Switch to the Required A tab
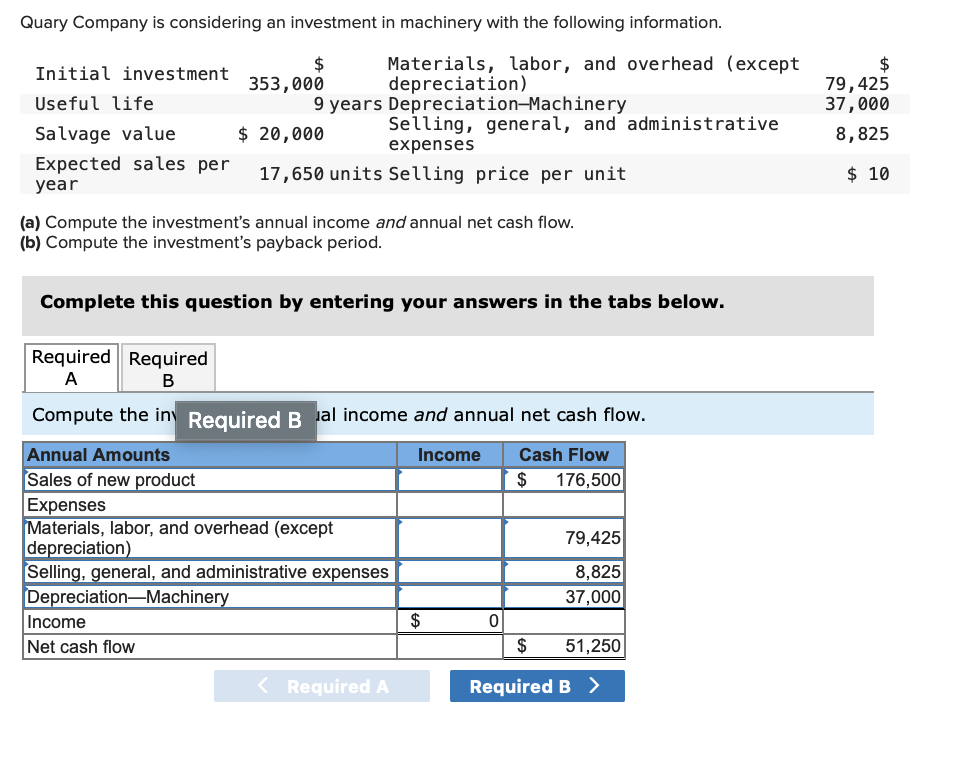The image size is (976, 760). click(71, 367)
